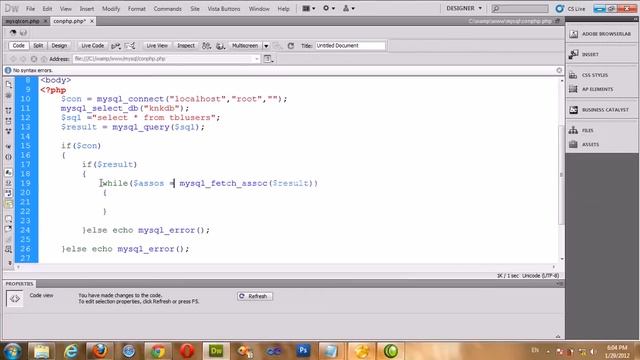Screen dimensions: 640x360
Task: Switch to Design view
Action: tap(59, 46)
